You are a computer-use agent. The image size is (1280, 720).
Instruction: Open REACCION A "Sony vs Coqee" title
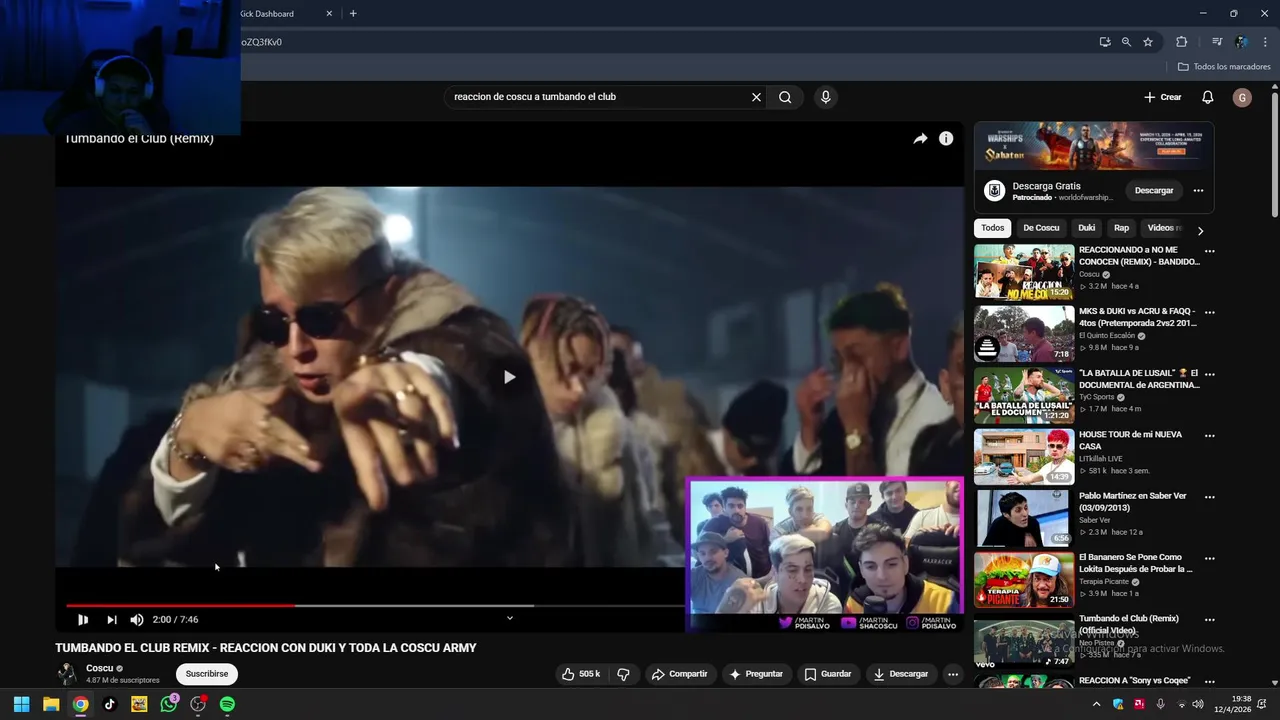[x=1134, y=681]
